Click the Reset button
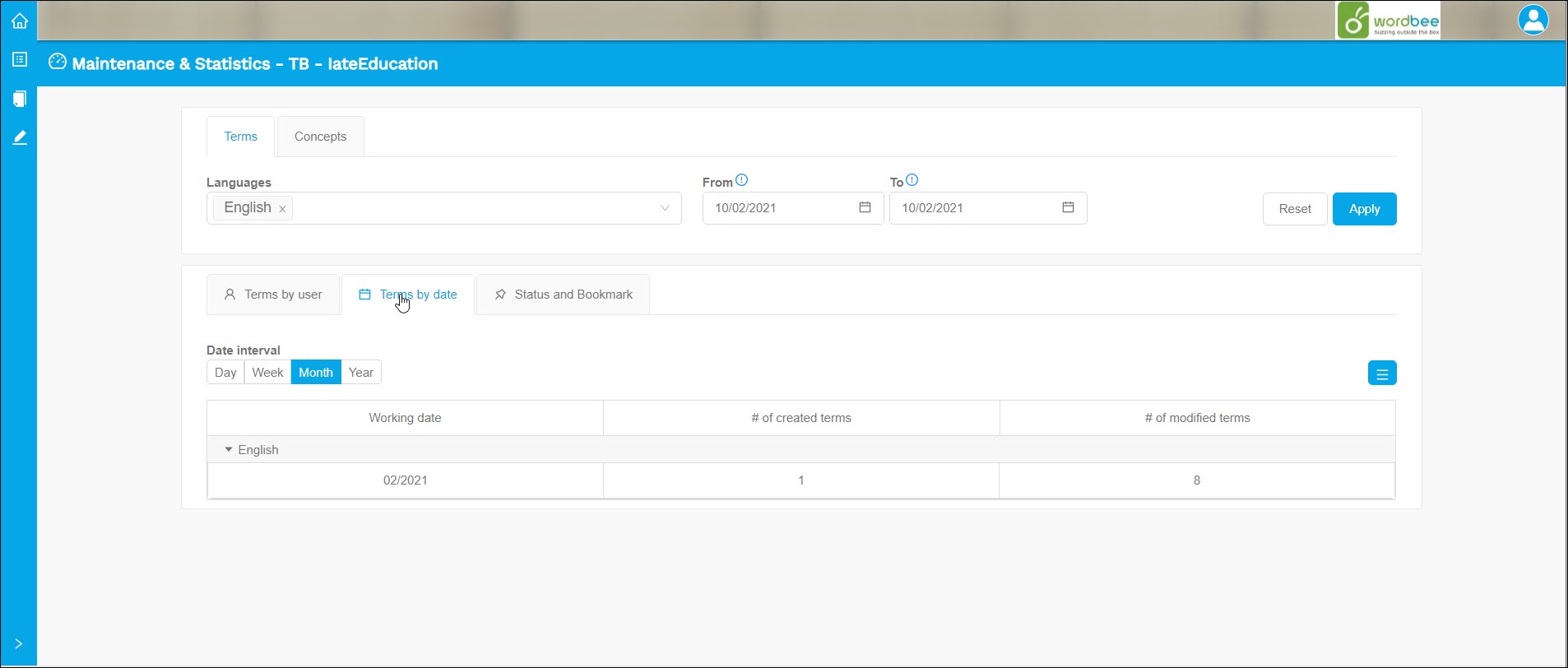Screen dimensions: 1568x668 tap(1294, 209)
